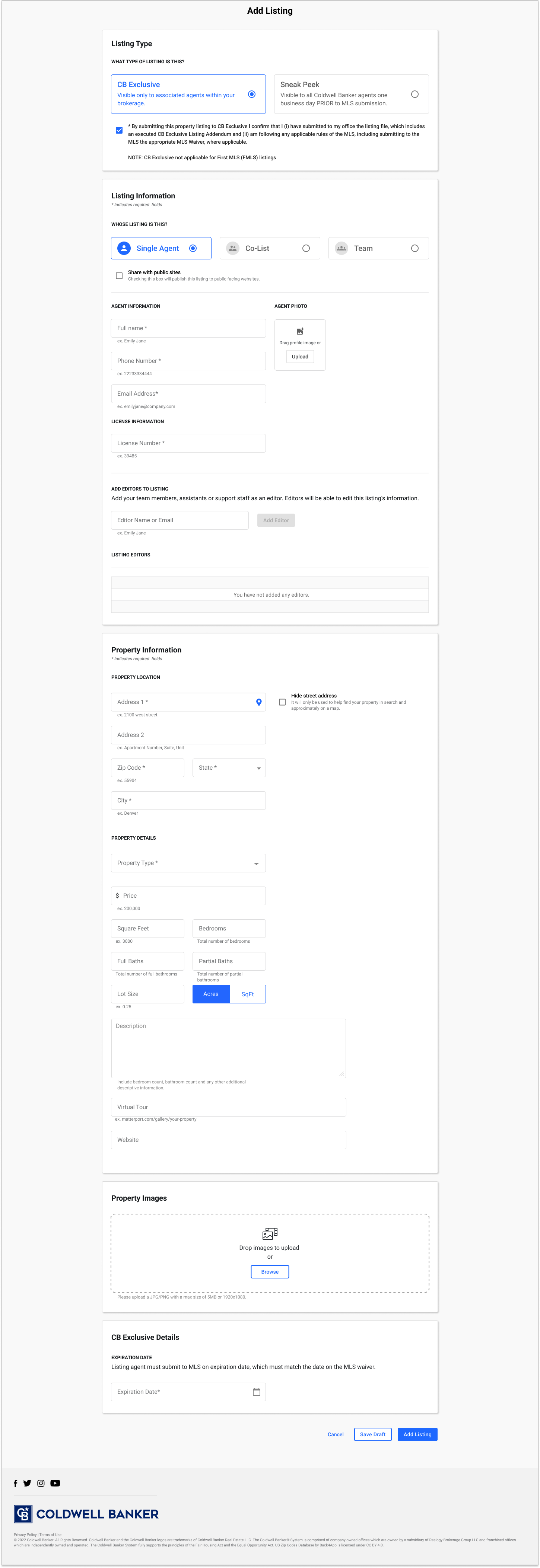The width and height of the screenshot is (540, 1568).
Task: Click the Save Draft button
Action: (x=372, y=1435)
